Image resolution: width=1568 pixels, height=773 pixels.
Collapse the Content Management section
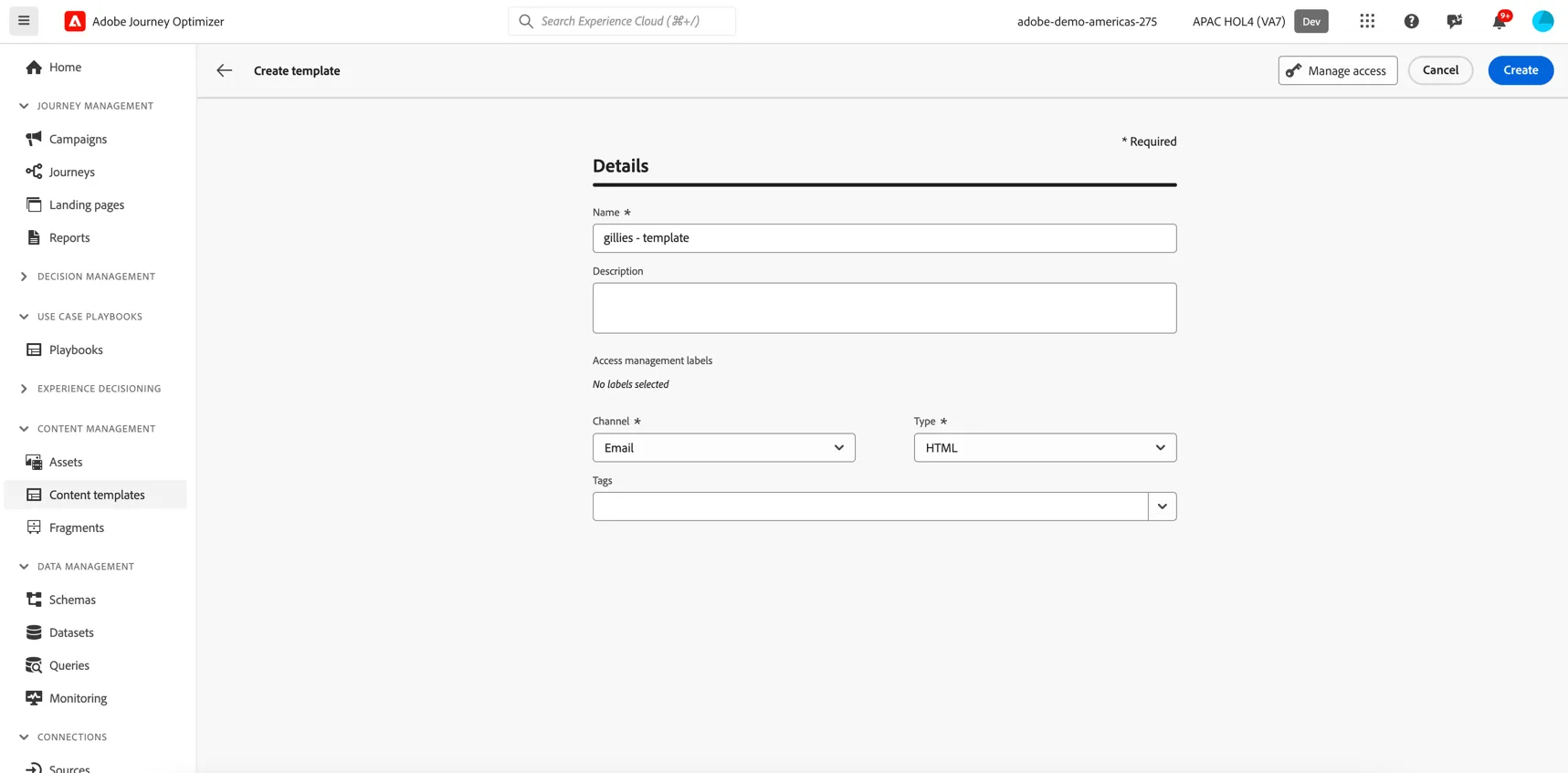click(24, 429)
